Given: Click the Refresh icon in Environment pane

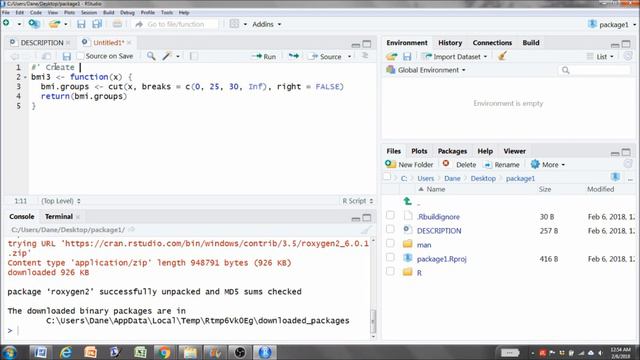Looking at the screenshot, I should 628,56.
